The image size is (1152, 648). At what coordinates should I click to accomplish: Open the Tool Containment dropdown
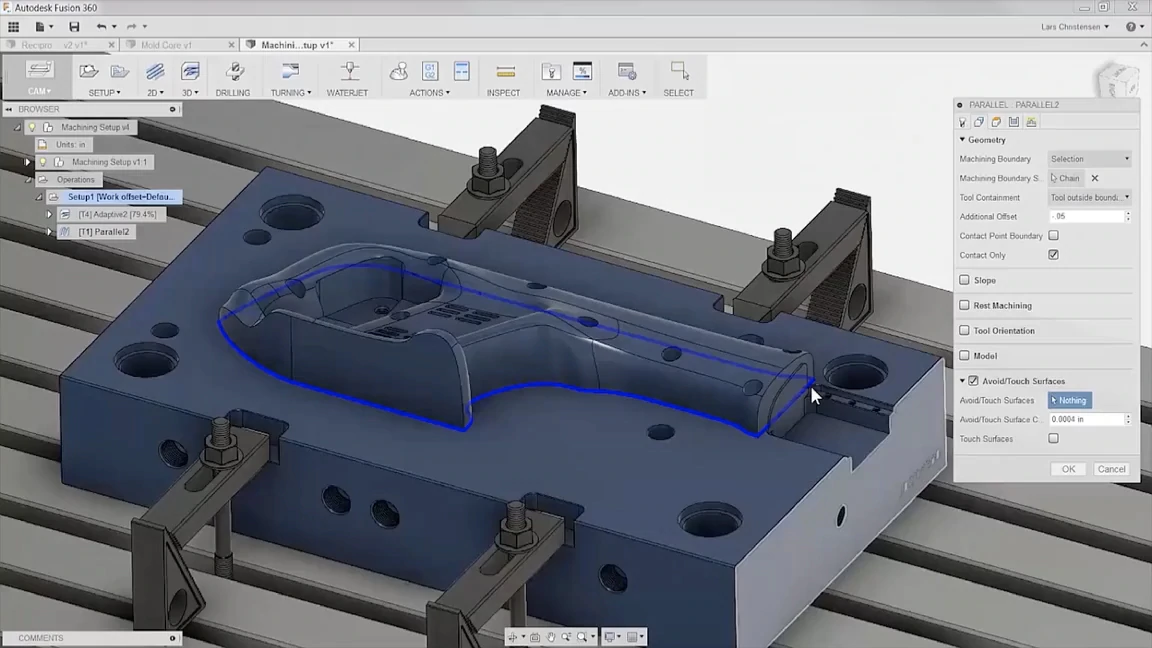point(1089,197)
